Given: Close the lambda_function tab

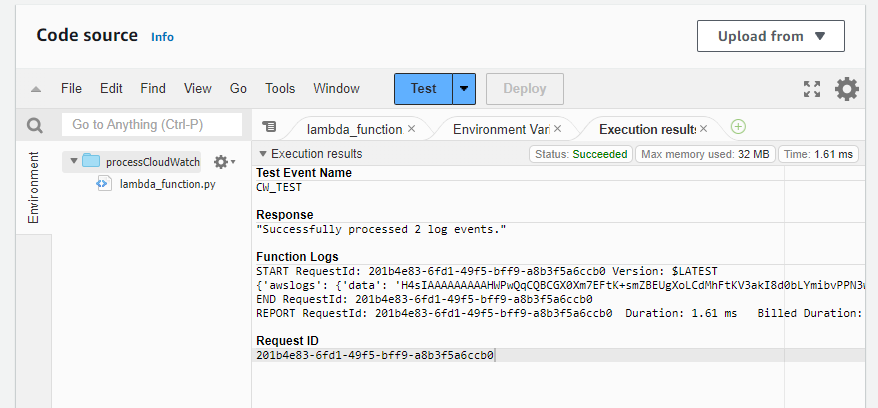Looking at the screenshot, I should (x=411, y=129).
